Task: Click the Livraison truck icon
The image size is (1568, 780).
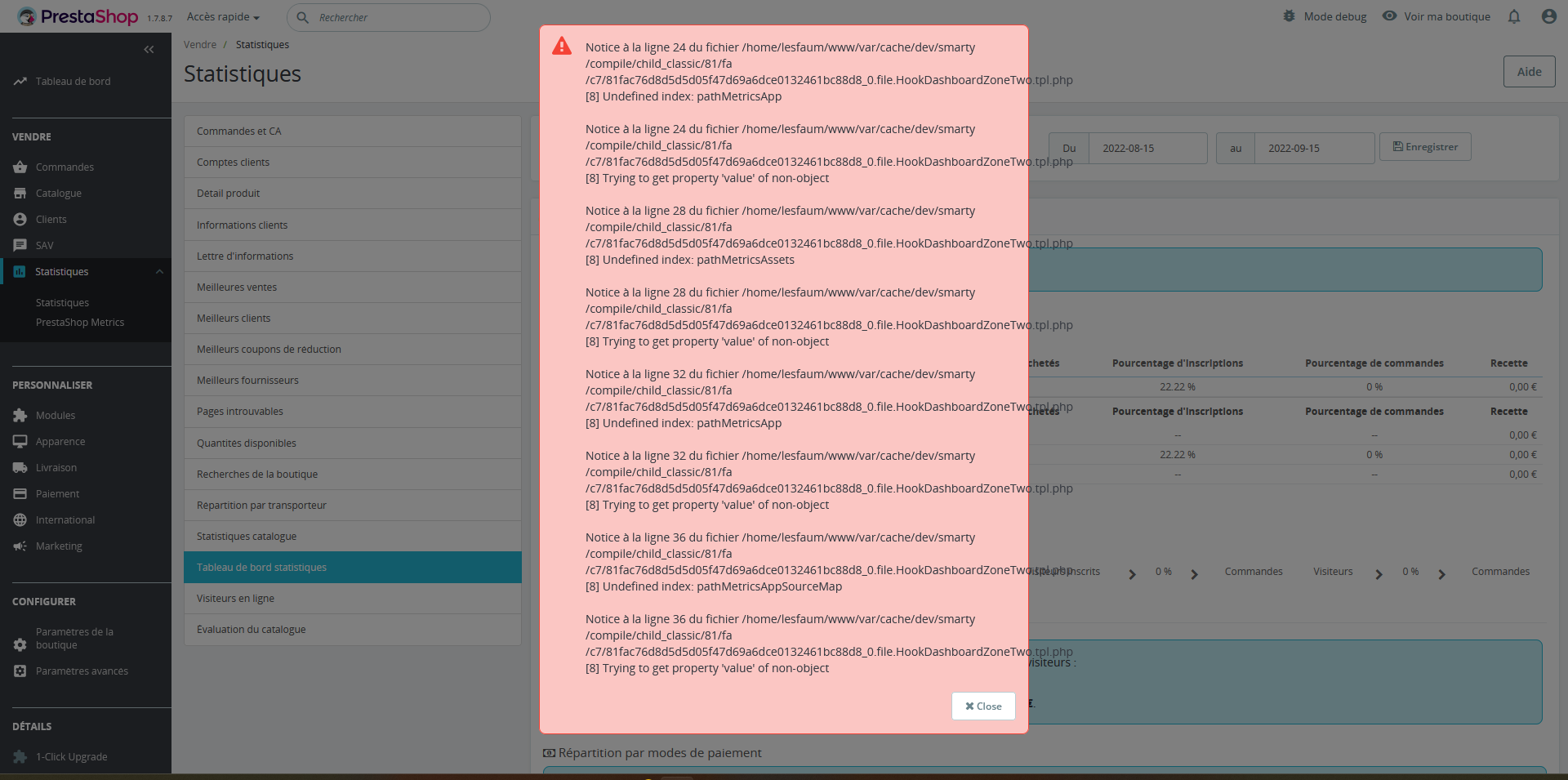Action: 20,467
